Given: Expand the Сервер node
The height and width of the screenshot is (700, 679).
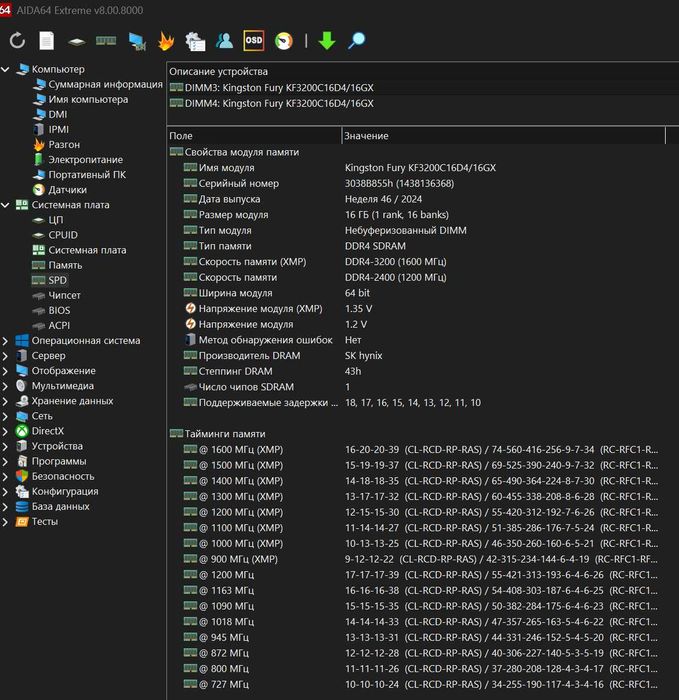Looking at the screenshot, I should 5,356.
